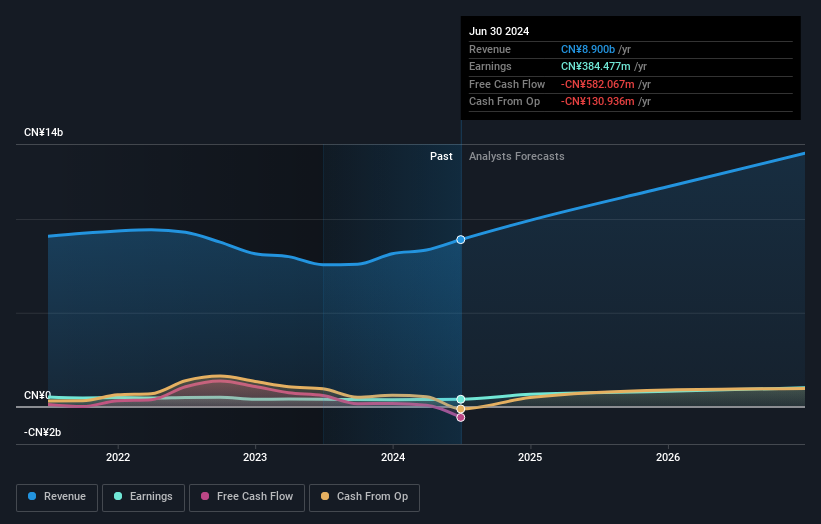
Task: Select the 2023 x-axis label
Action: click(255, 458)
